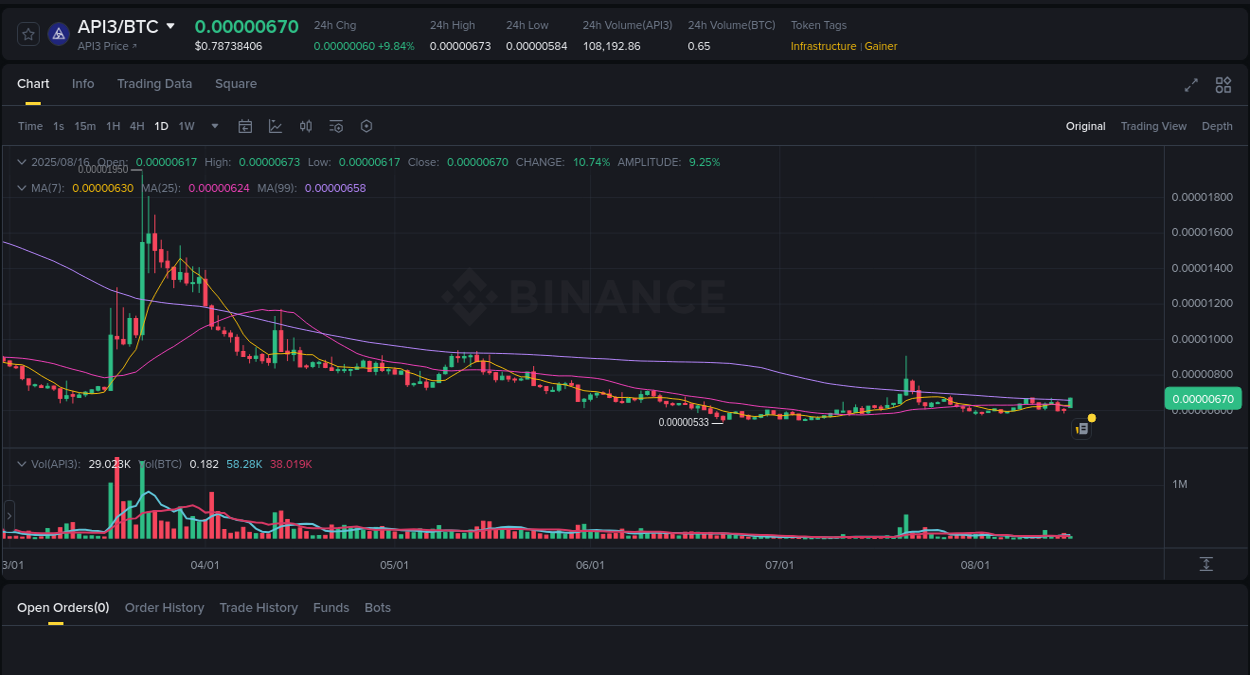Collapse the Vol(API3) panel chevron

tap(20, 463)
